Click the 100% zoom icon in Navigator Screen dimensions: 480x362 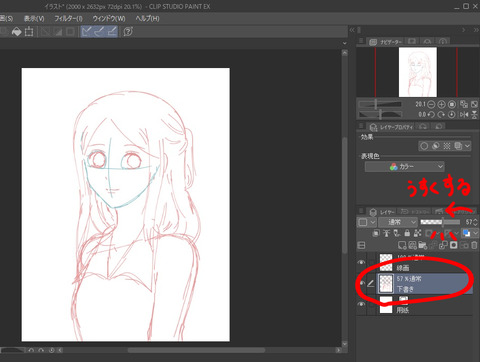[452, 104]
